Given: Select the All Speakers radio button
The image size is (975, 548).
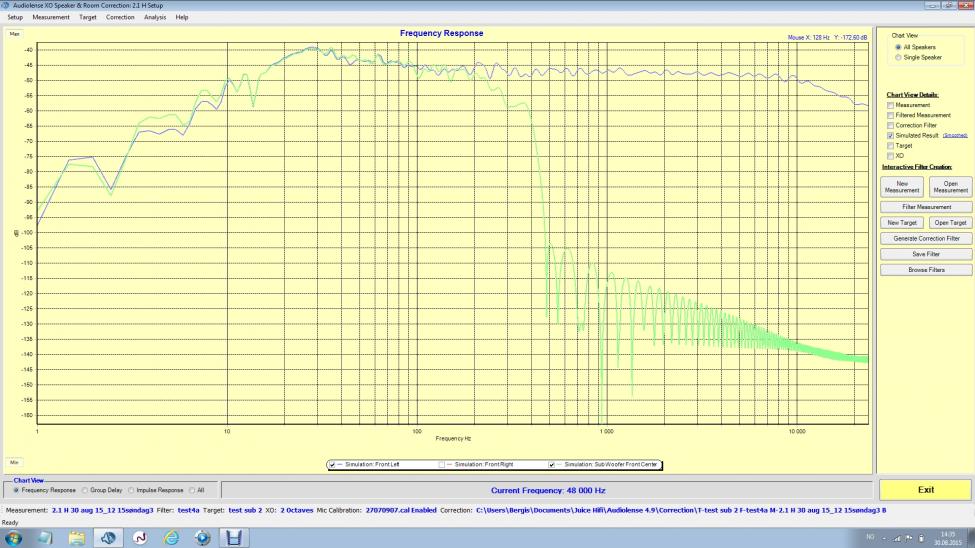Looking at the screenshot, I should pyautogui.click(x=898, y=47).
